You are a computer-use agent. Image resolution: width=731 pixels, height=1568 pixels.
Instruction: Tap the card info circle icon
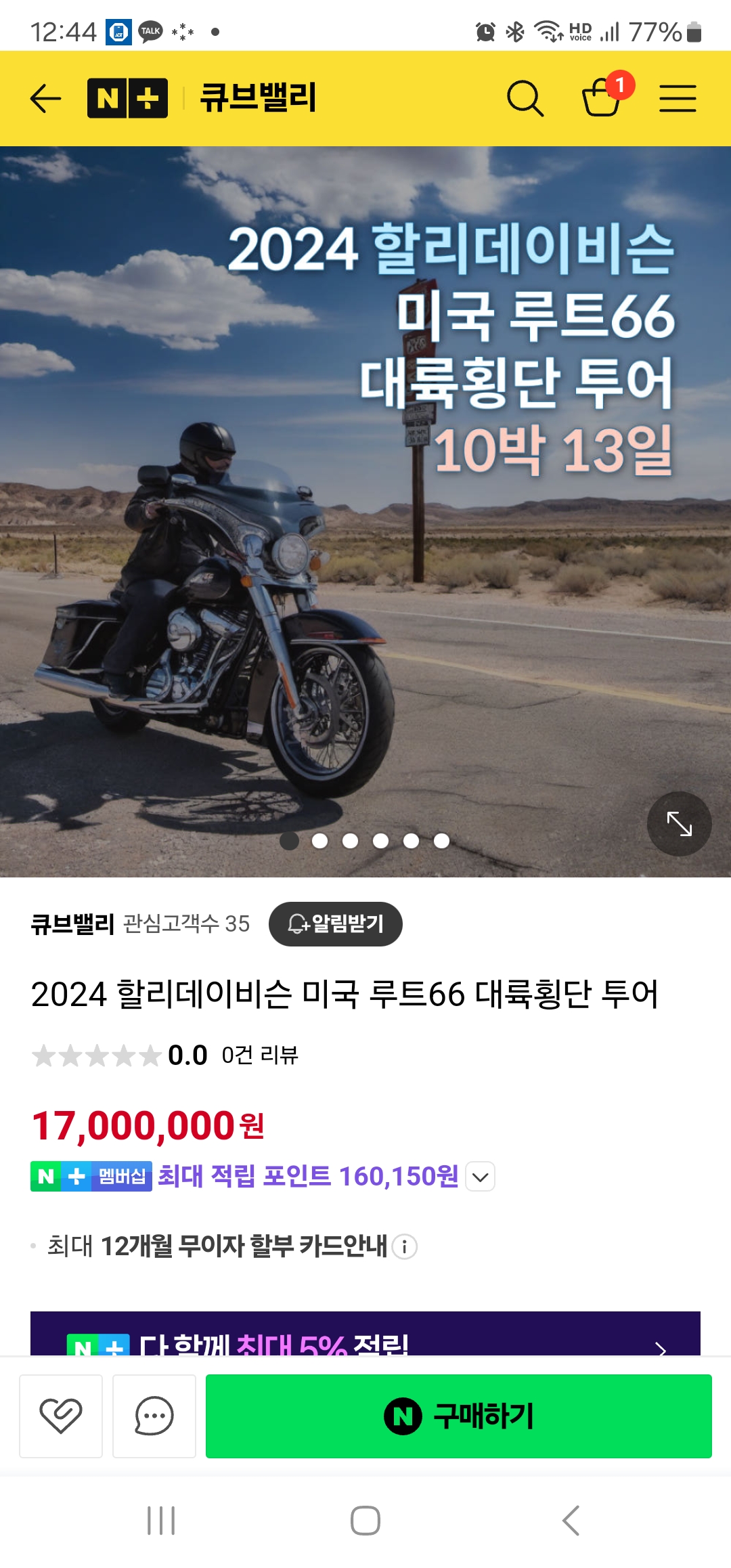404,1246
